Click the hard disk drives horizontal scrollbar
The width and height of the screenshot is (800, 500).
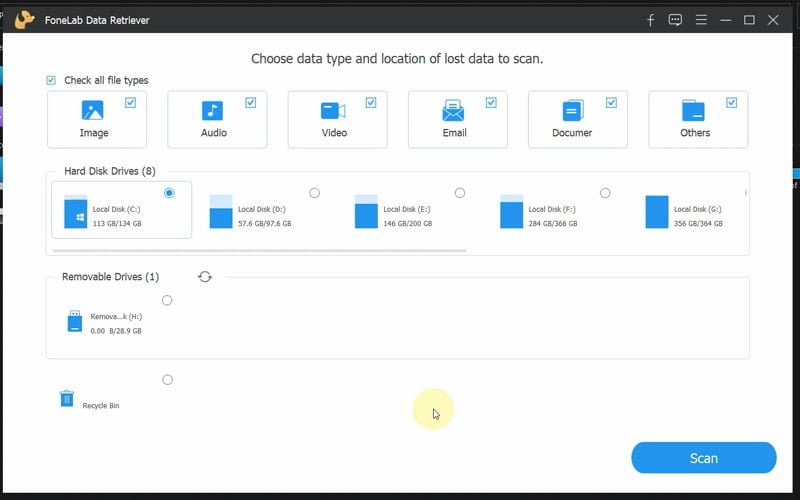pyautogui.click(x=259, y=251)
